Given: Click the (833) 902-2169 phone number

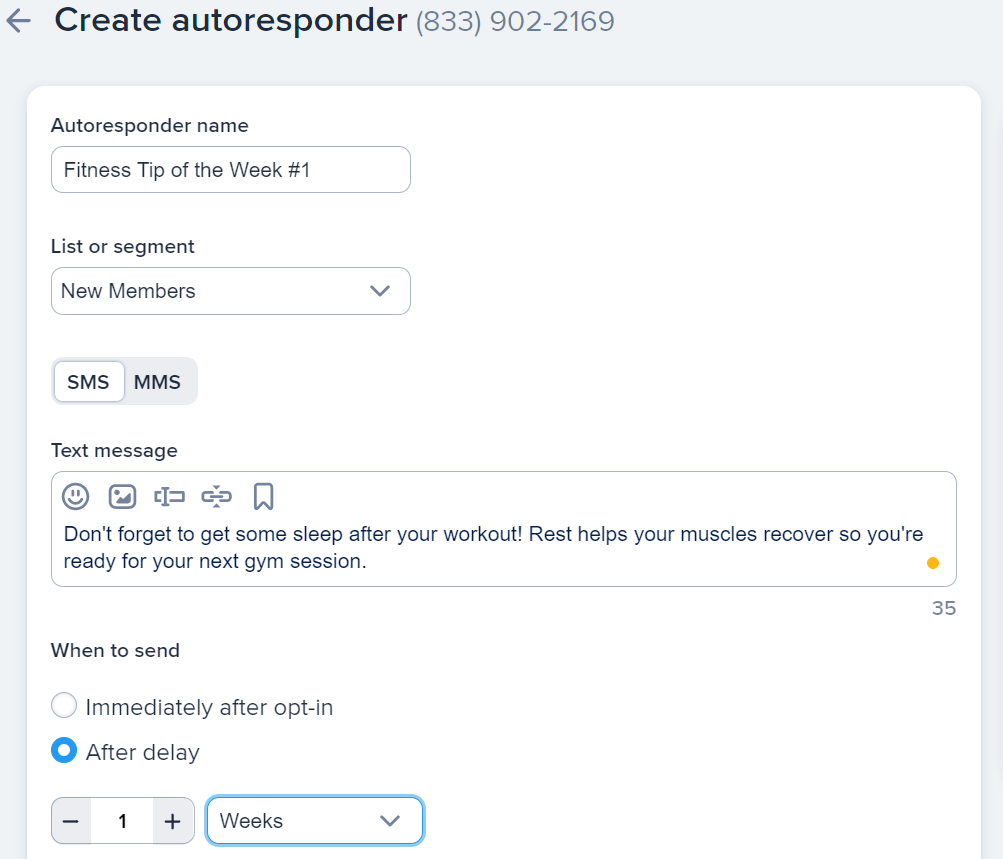Looking at the screenshot, I should tap(515, 21).
